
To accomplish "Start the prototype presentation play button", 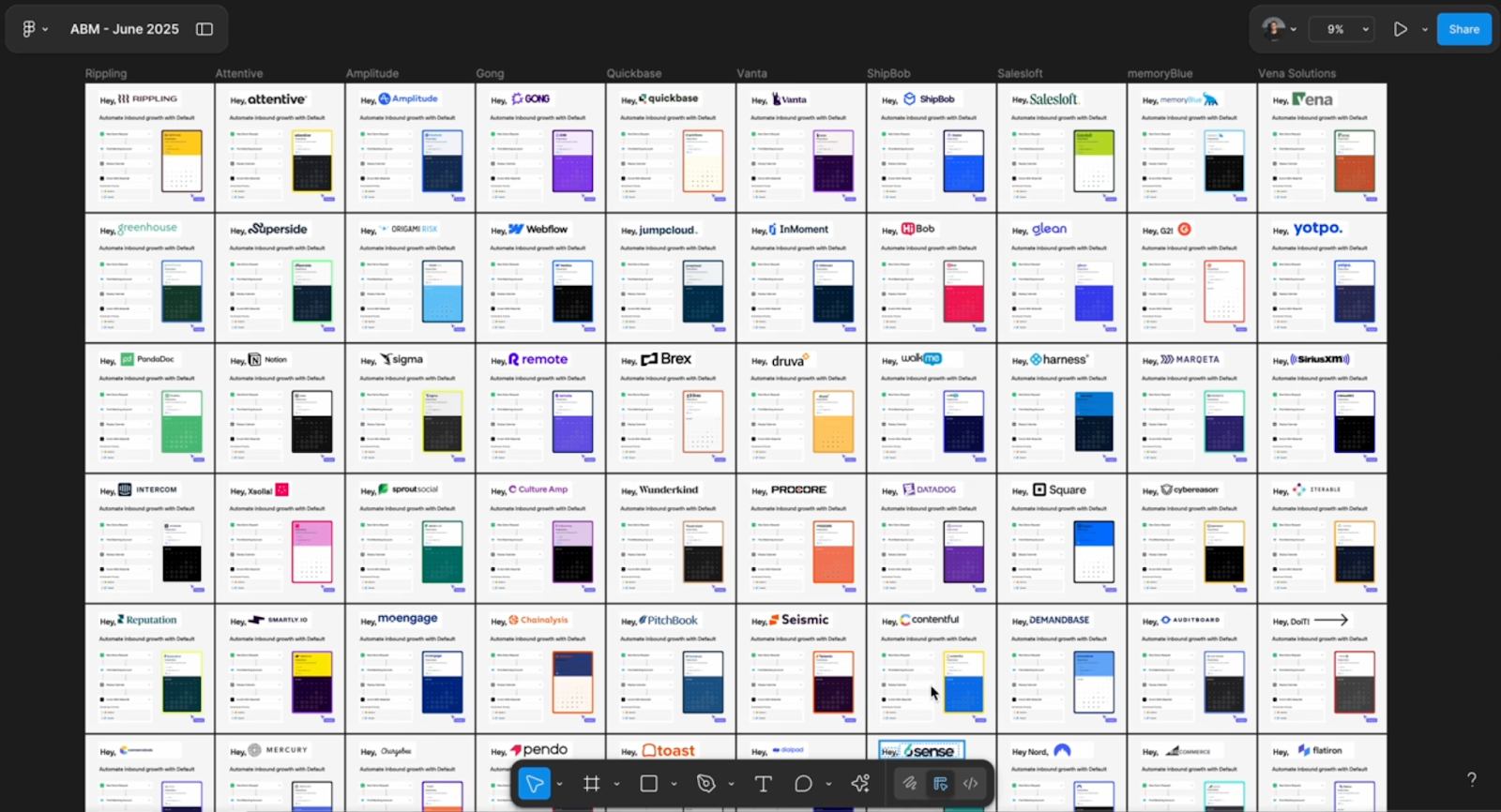I will point(1400,29).
